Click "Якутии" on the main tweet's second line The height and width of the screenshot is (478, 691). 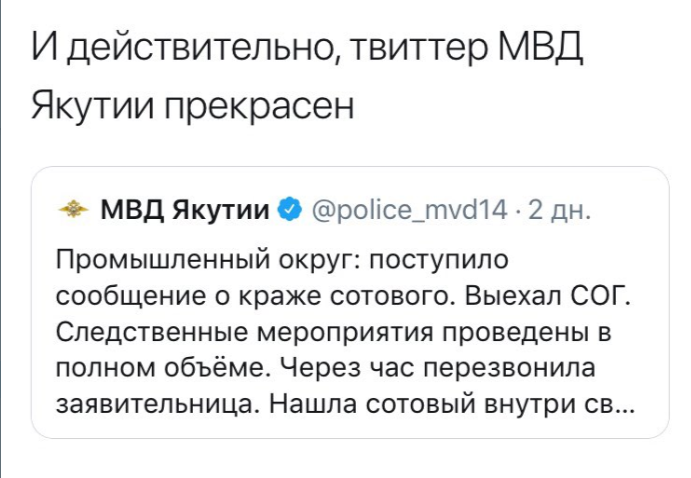84,105
